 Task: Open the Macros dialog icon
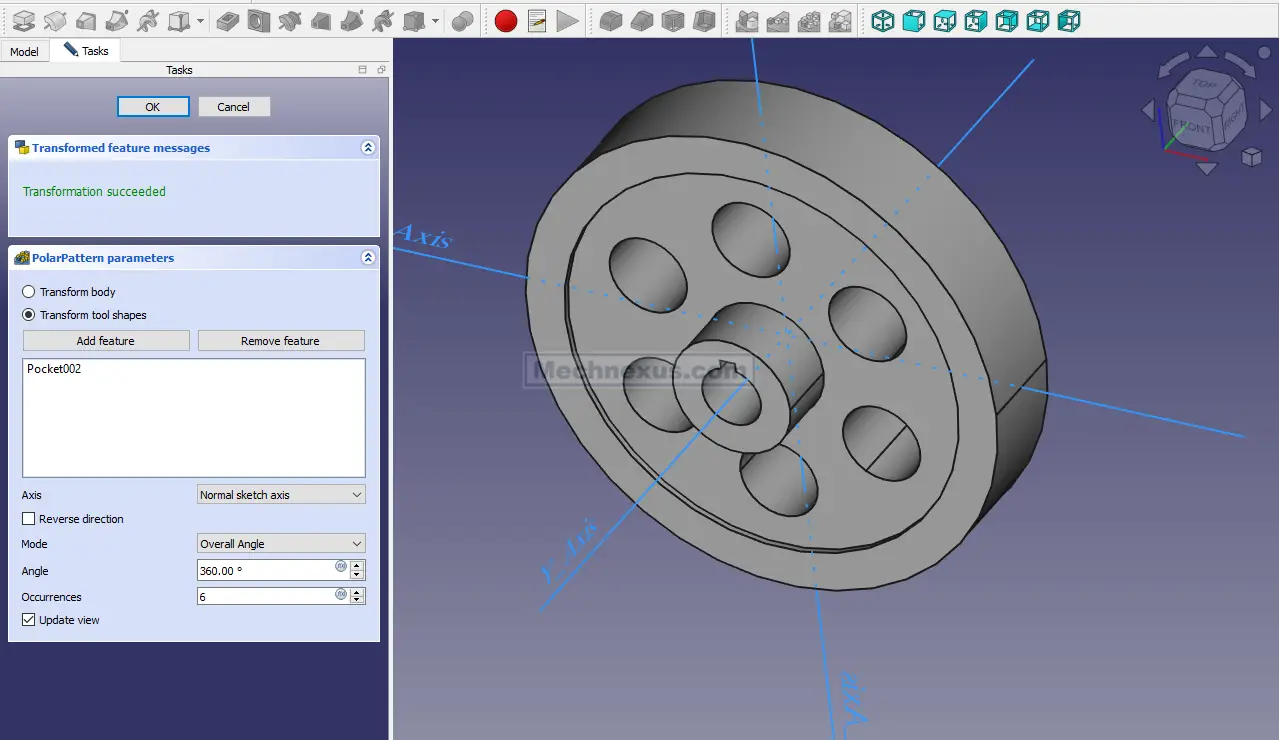[x=537, y=20]
